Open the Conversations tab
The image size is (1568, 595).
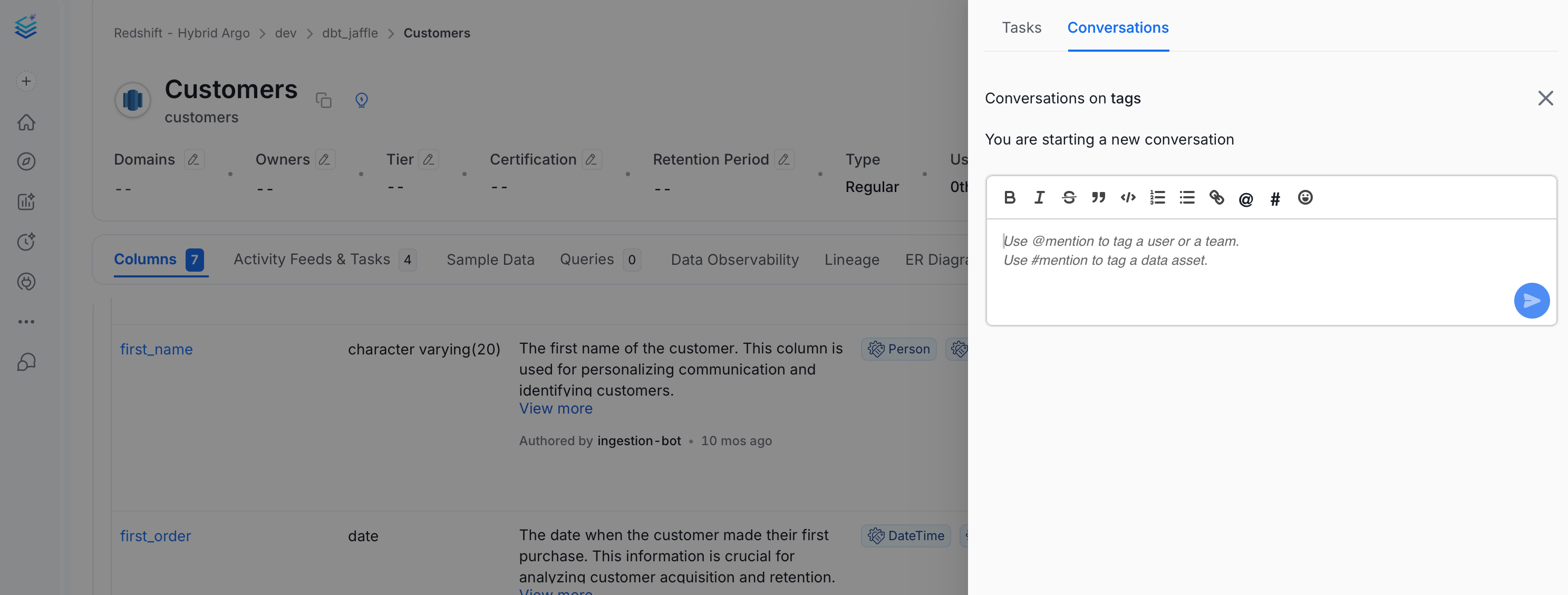(1118, 27)
